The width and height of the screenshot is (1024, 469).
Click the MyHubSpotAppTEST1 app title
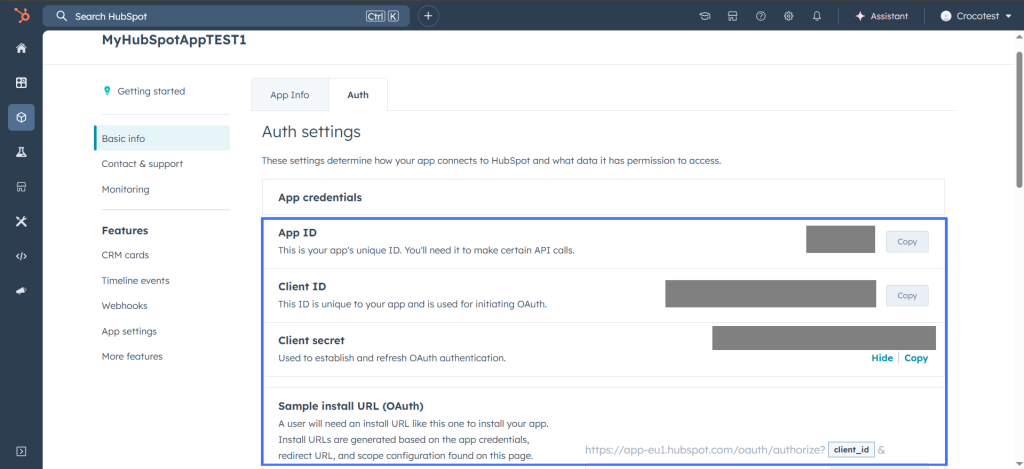pyautogui.click(x=174, y=40)
